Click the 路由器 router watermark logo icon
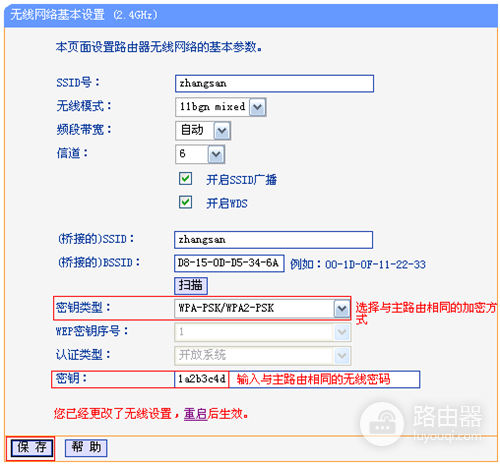 pyautogui.click(x=382, y=424)
